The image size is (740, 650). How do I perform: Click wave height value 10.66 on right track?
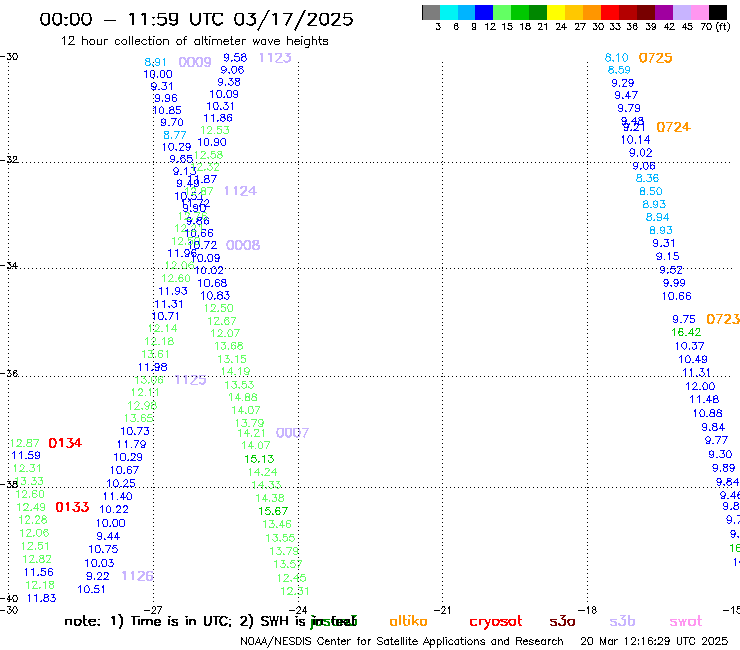pos(676,296)
